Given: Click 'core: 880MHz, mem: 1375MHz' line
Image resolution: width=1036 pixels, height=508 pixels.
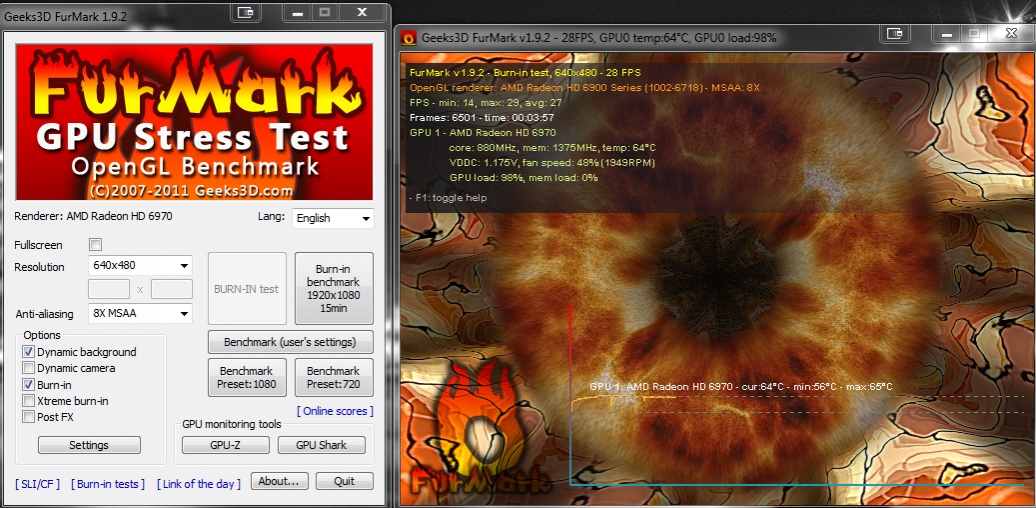Looking at the screenshot, I should pos(552,147).
